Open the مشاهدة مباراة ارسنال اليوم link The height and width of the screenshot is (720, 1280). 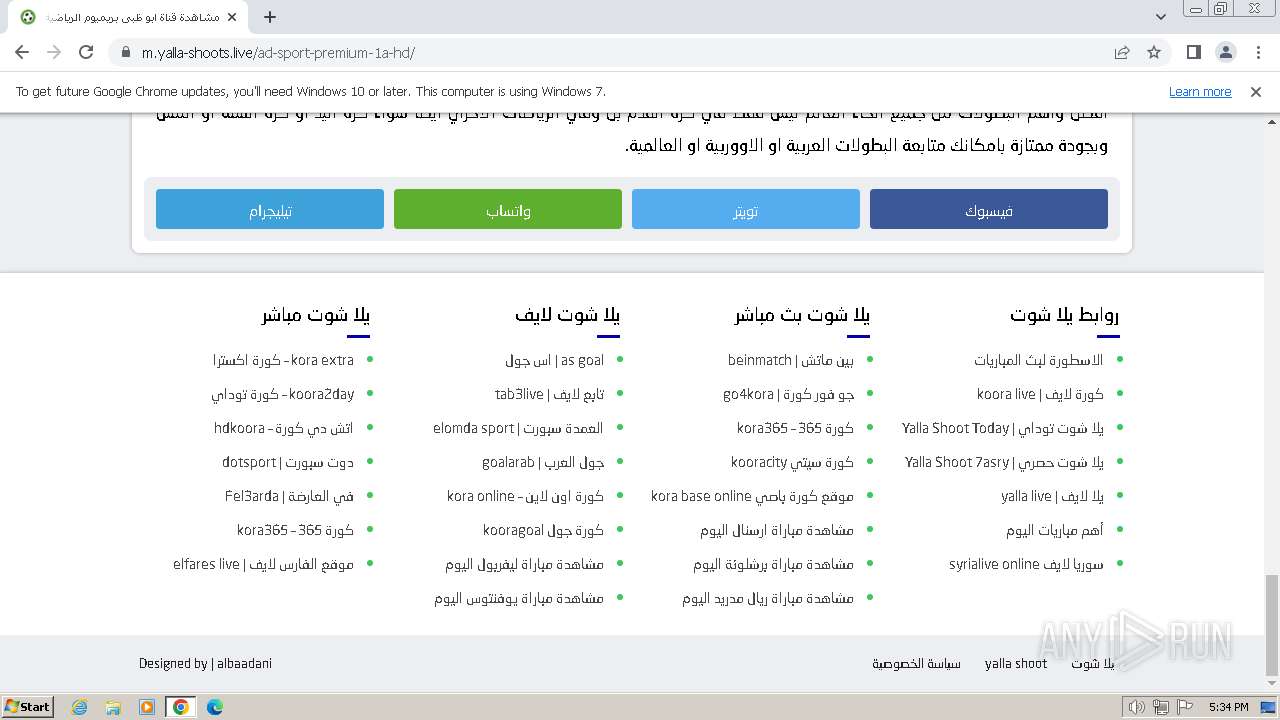[x=777, y=530]
